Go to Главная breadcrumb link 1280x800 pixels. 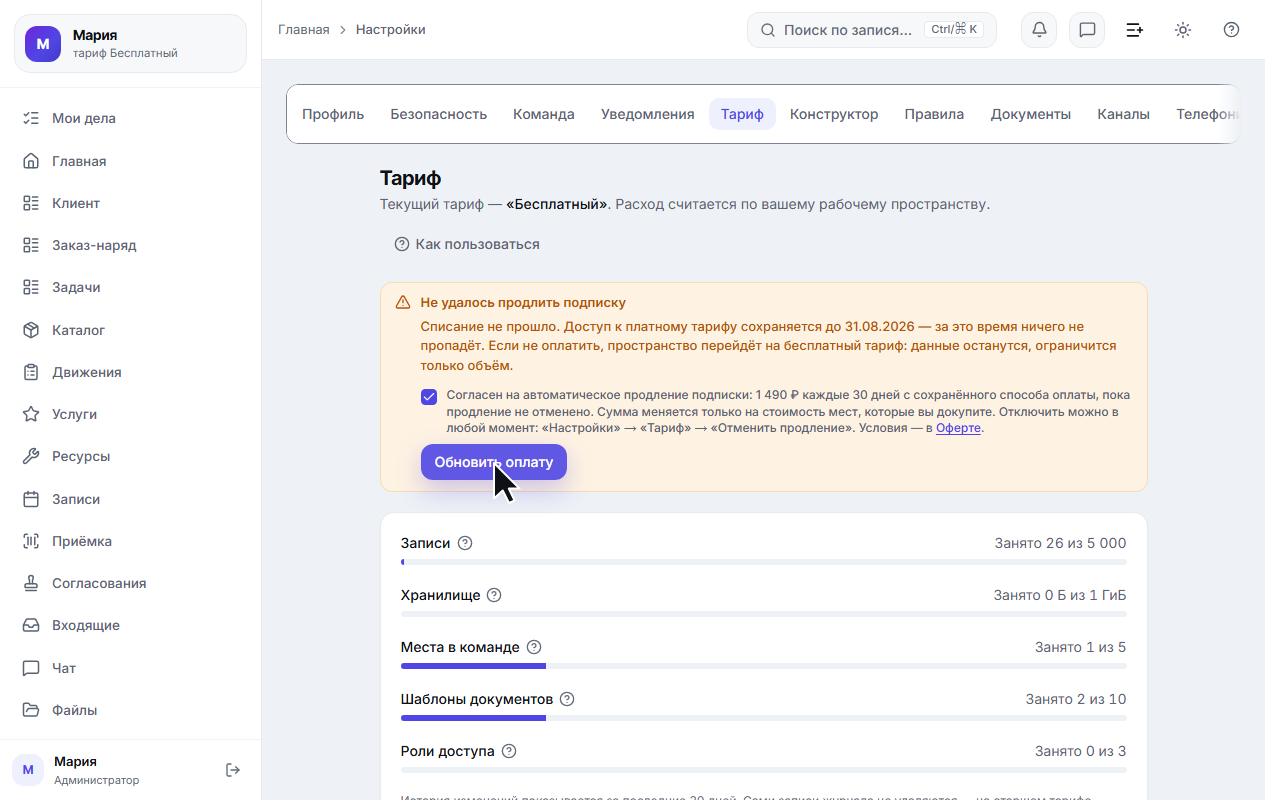tap(303, 30)
